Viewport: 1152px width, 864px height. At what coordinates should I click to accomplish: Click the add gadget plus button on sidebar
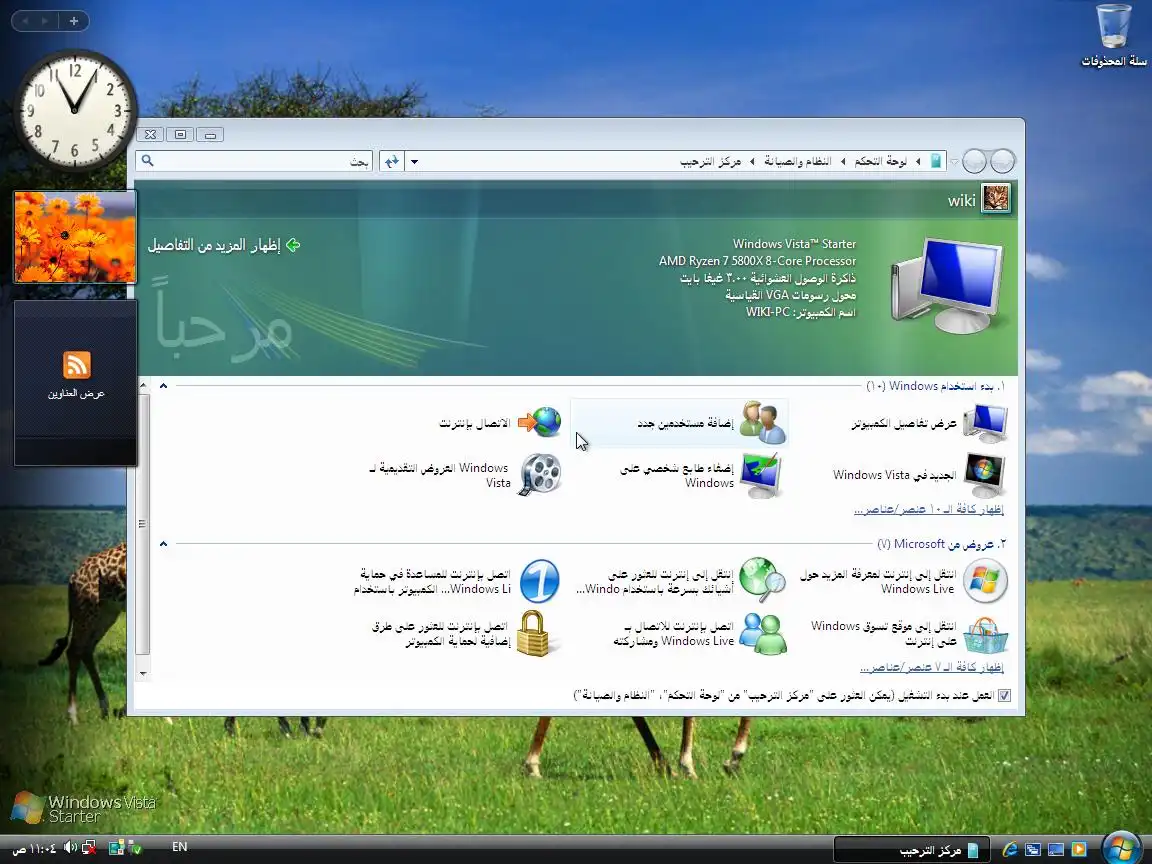[x=73, y=21]
